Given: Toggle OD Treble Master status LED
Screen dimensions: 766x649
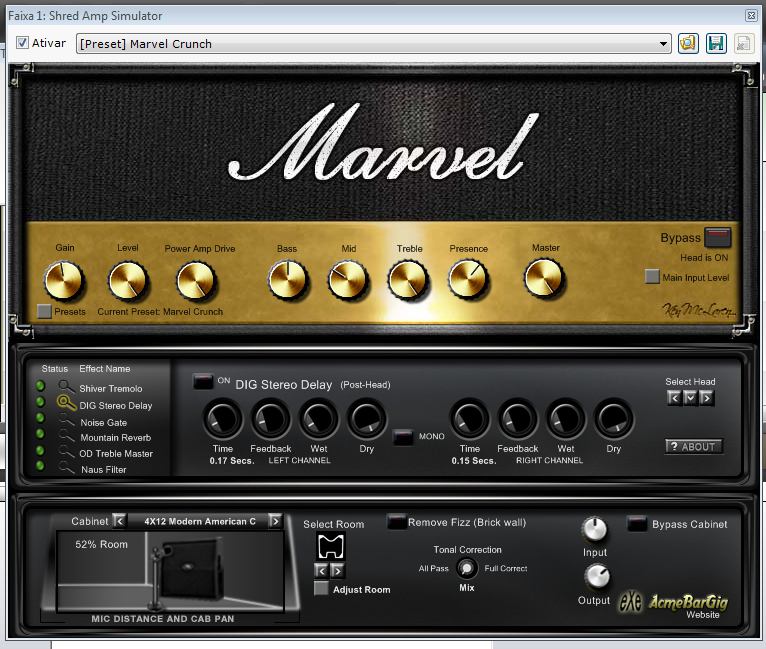Looking at the screenshot, I should click(x=41, y=450).
